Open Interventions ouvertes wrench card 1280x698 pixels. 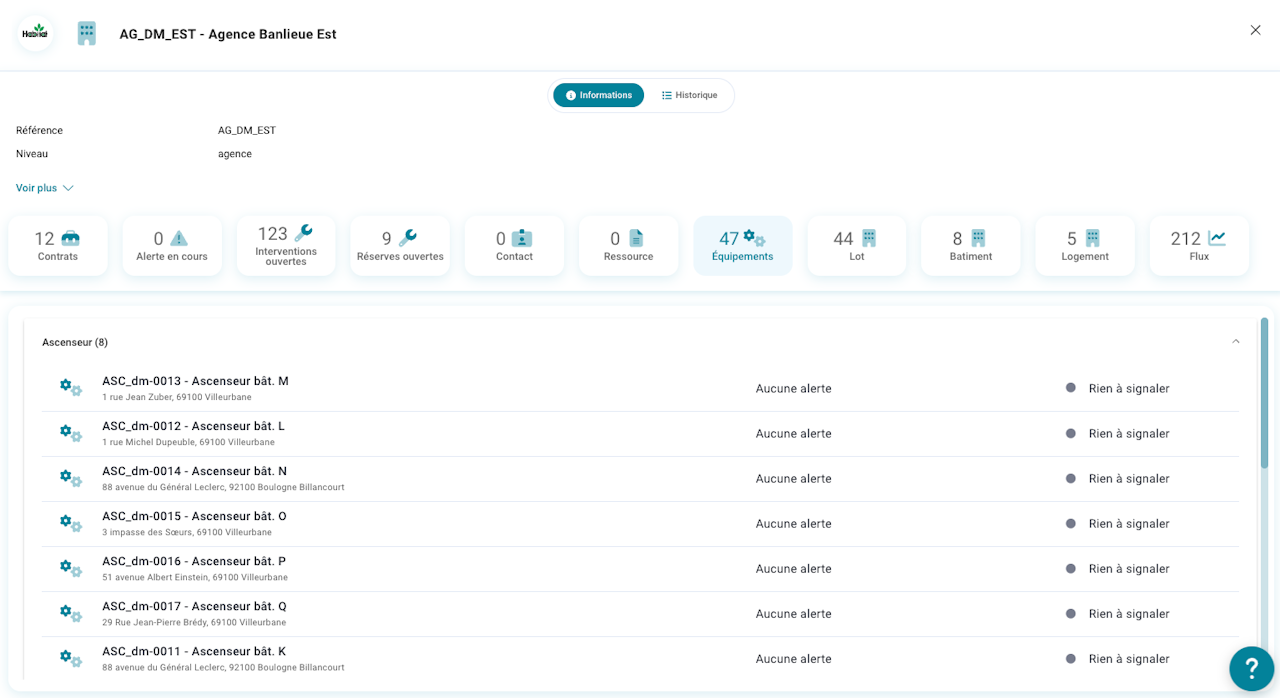point(286,246)
